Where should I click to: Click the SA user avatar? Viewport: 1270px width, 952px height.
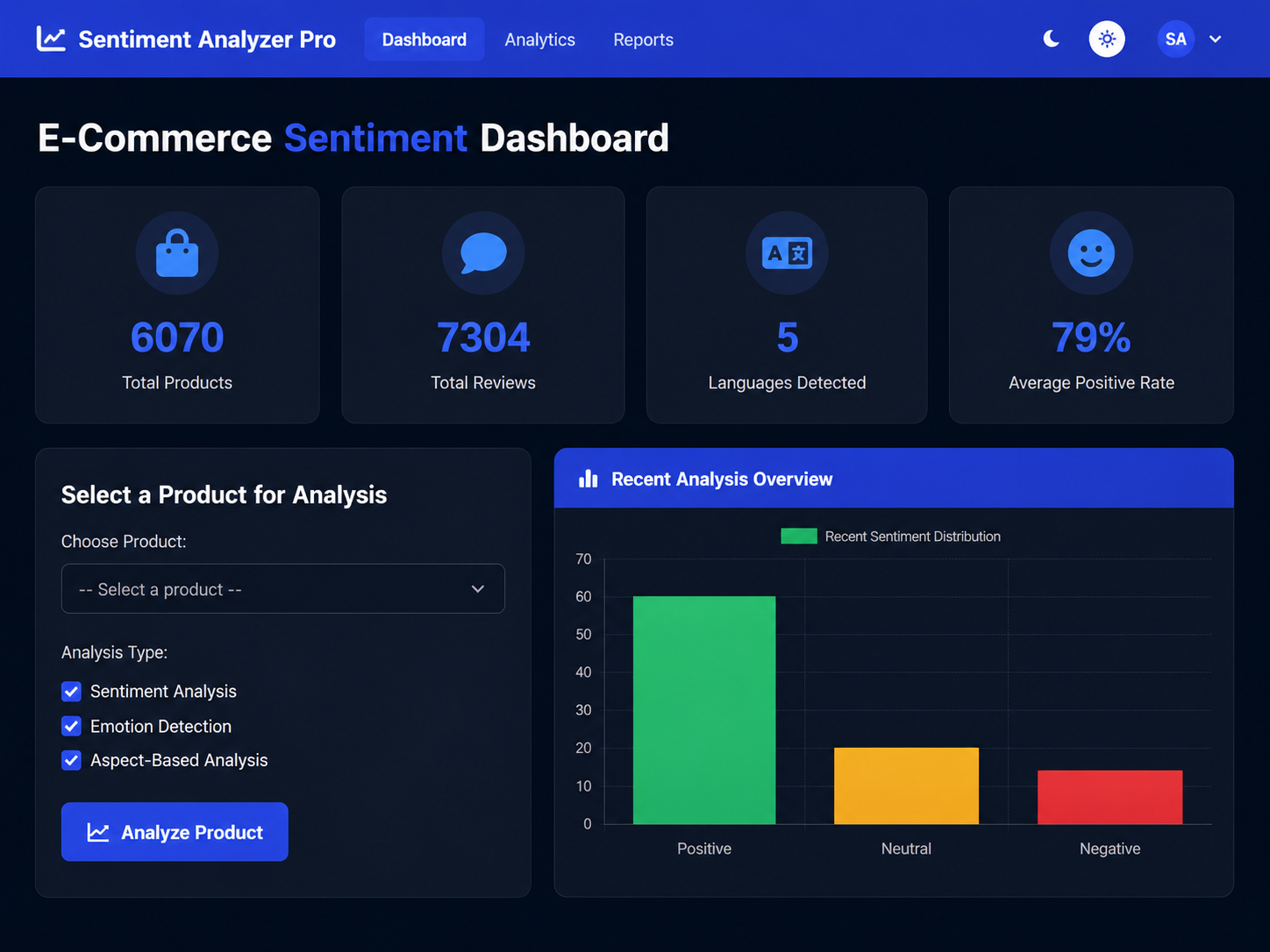coord(1175,39)
